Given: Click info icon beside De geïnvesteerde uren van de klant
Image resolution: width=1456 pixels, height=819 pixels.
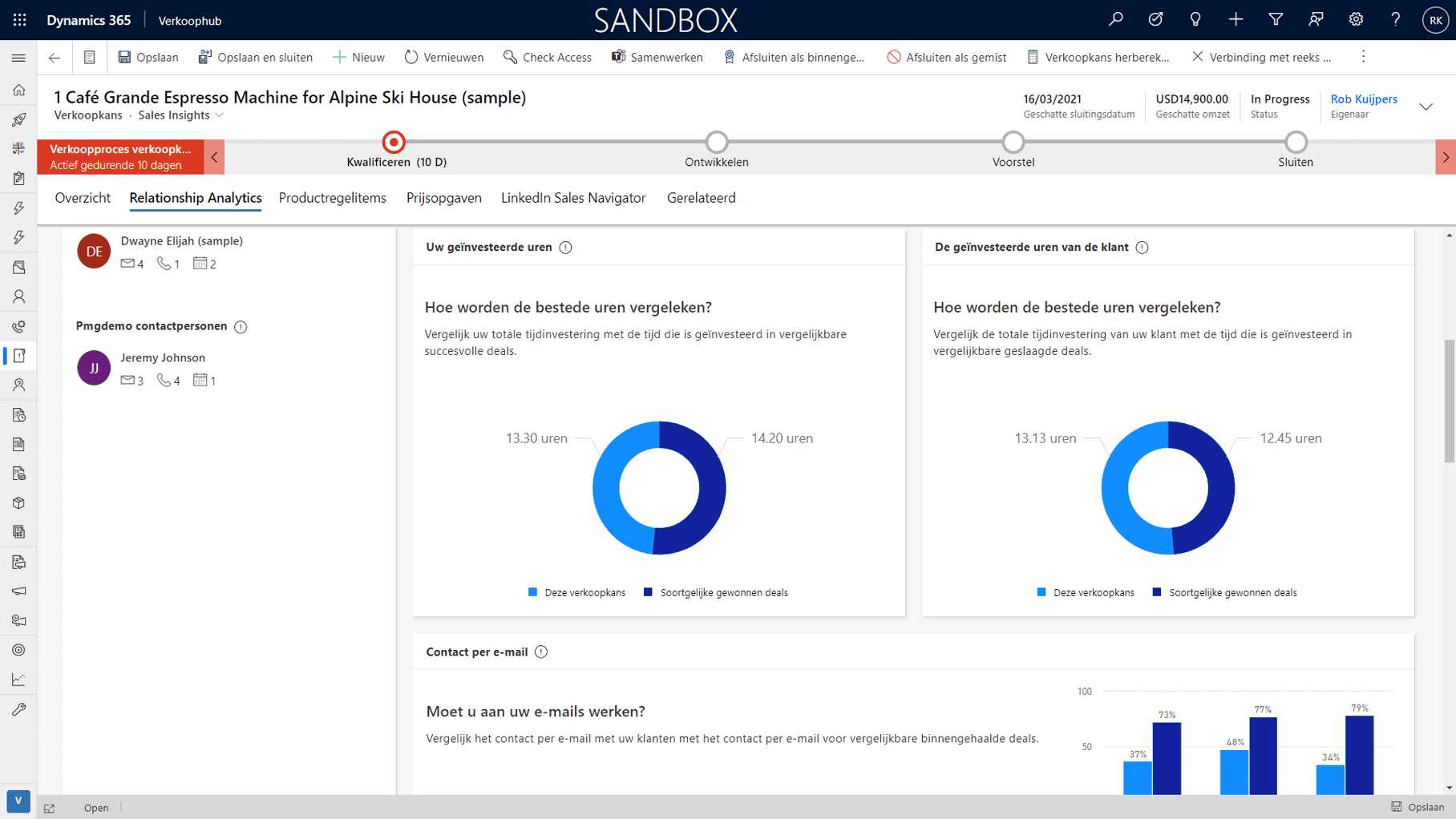Looking at the screenshot, I should (x=1143, y=248).
